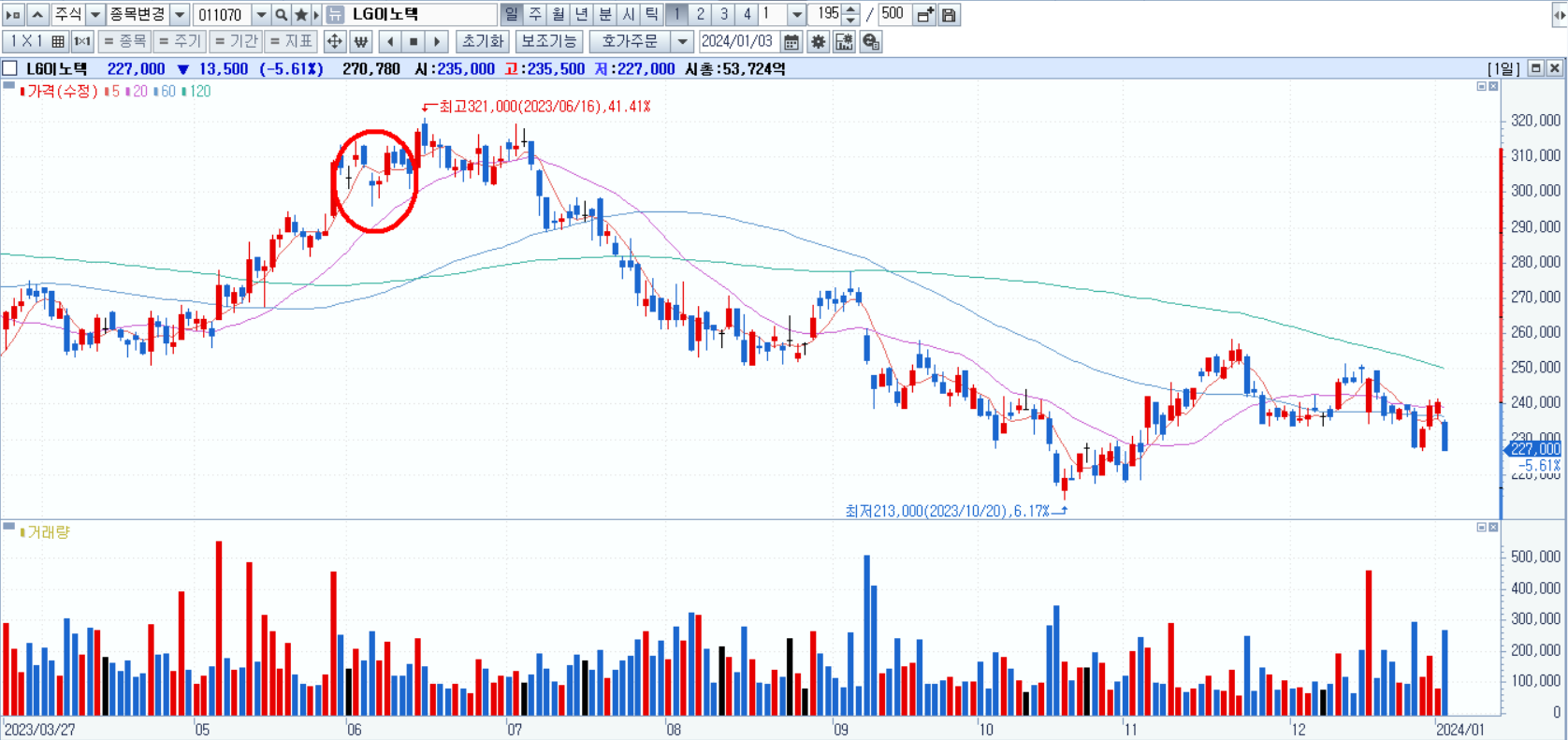Toggle 주기 synchronization

(180, 41)
